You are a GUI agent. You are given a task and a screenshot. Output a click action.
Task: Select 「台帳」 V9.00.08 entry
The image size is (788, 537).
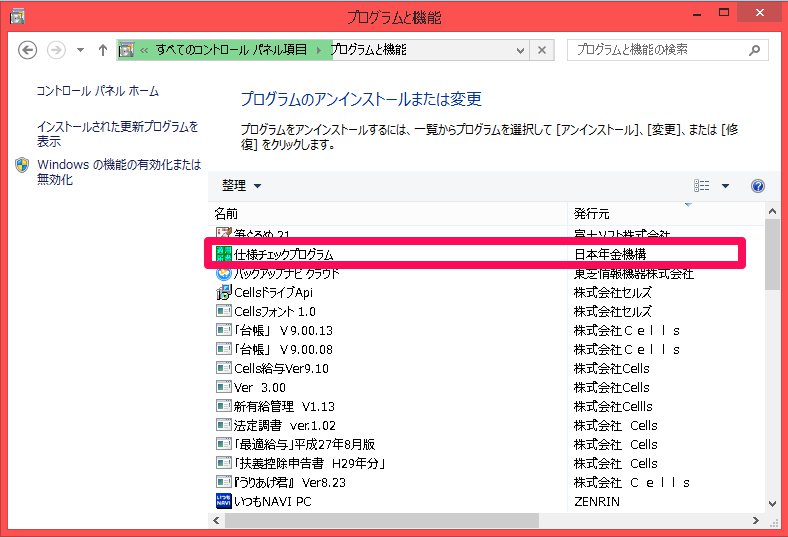[x=283, y=350]
